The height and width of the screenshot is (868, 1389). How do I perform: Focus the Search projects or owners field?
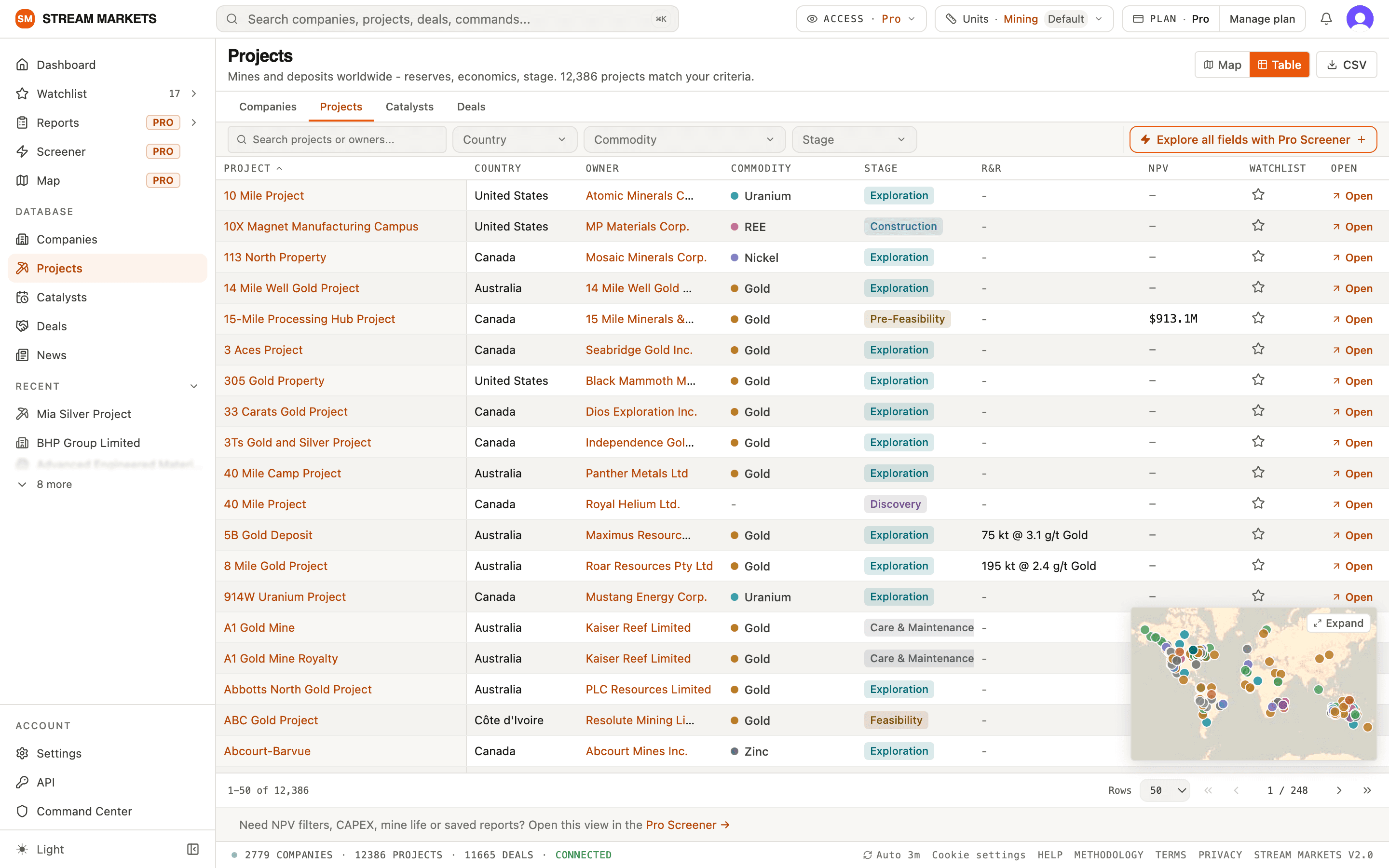pyautogui.click(x=337, y=139)
